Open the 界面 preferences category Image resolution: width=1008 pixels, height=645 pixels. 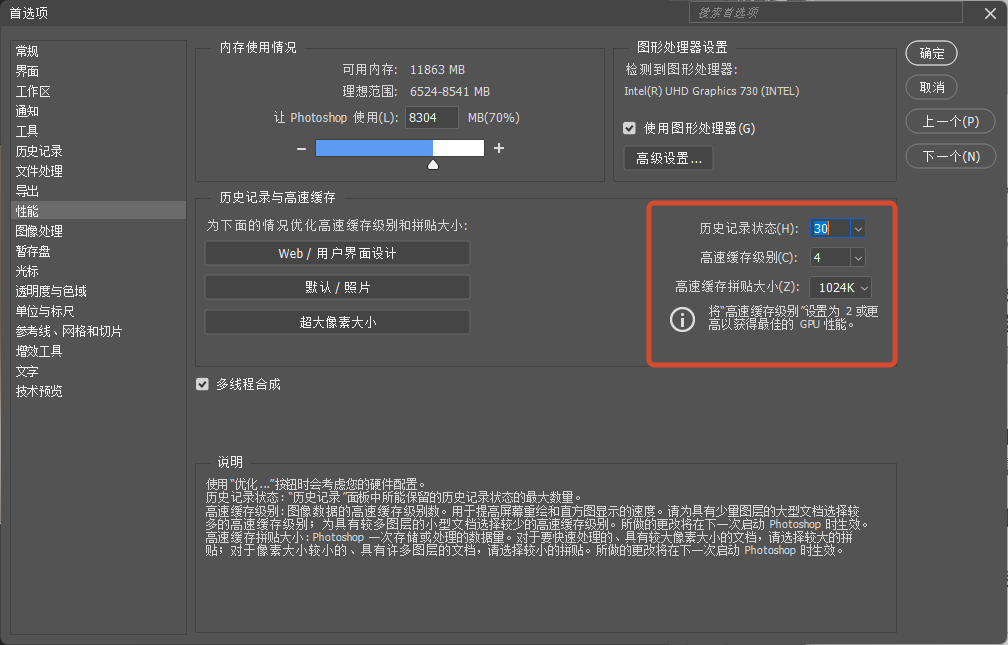pos(98,71)
